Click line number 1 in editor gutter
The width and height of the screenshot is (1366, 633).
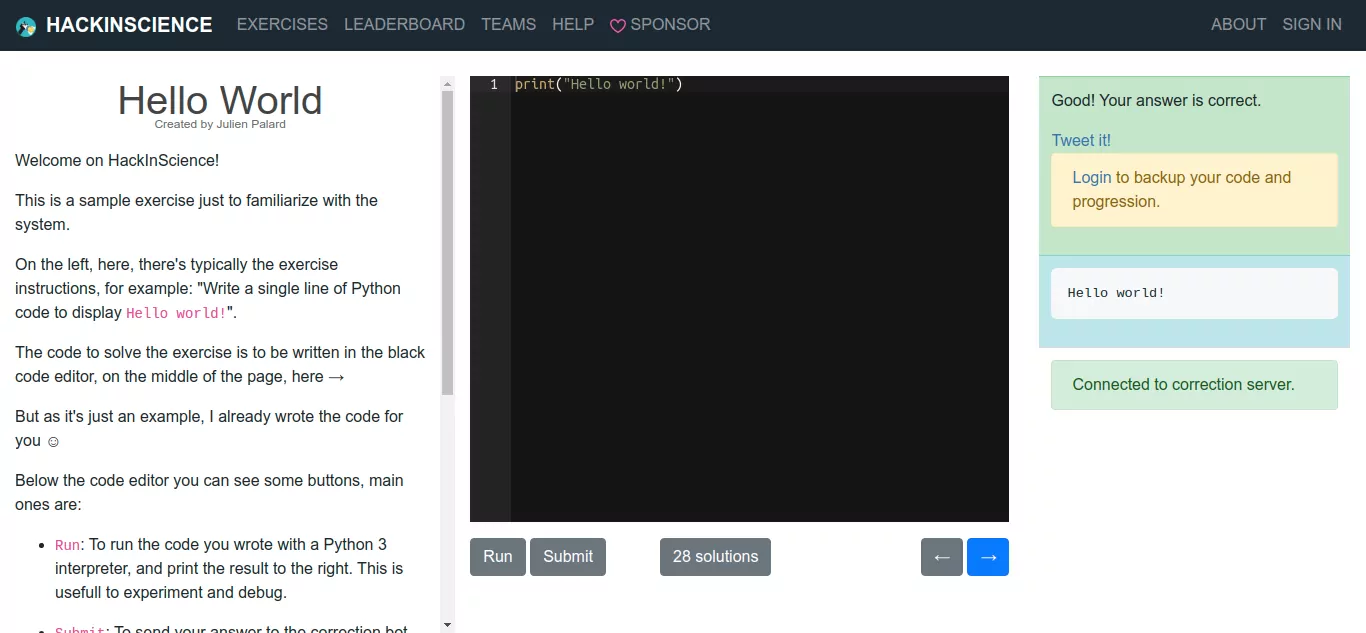click(494, 85)
